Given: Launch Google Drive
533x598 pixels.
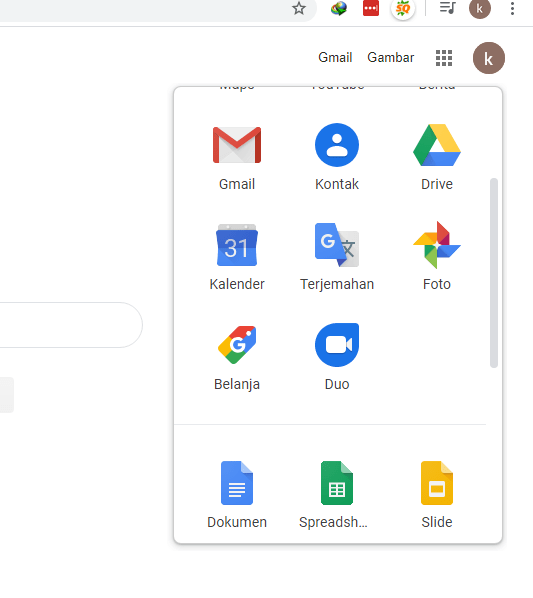Looking at the screenshot, I should pos(437,158).
